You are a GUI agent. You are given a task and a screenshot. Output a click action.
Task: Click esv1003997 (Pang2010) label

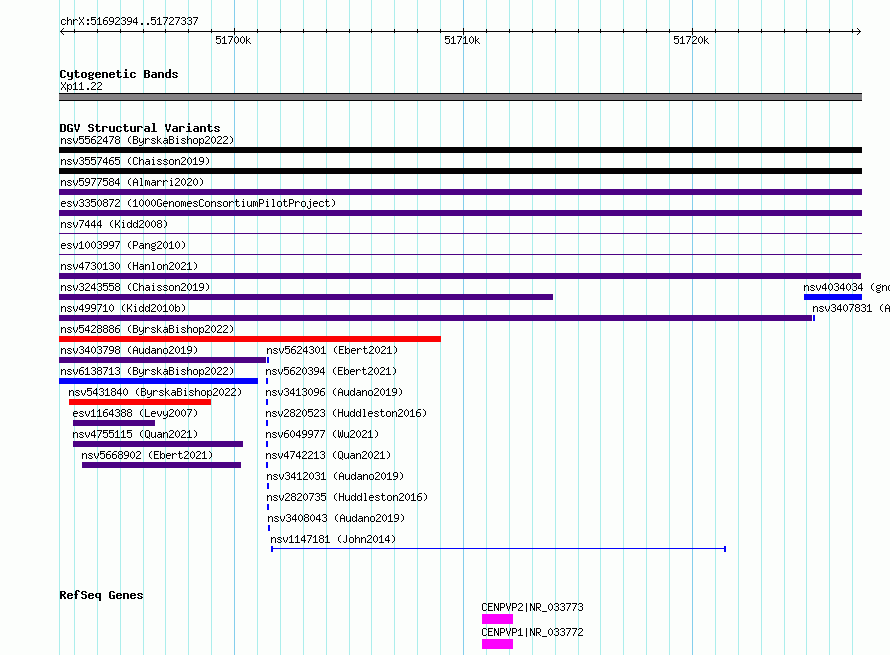[x=123, y=245]
